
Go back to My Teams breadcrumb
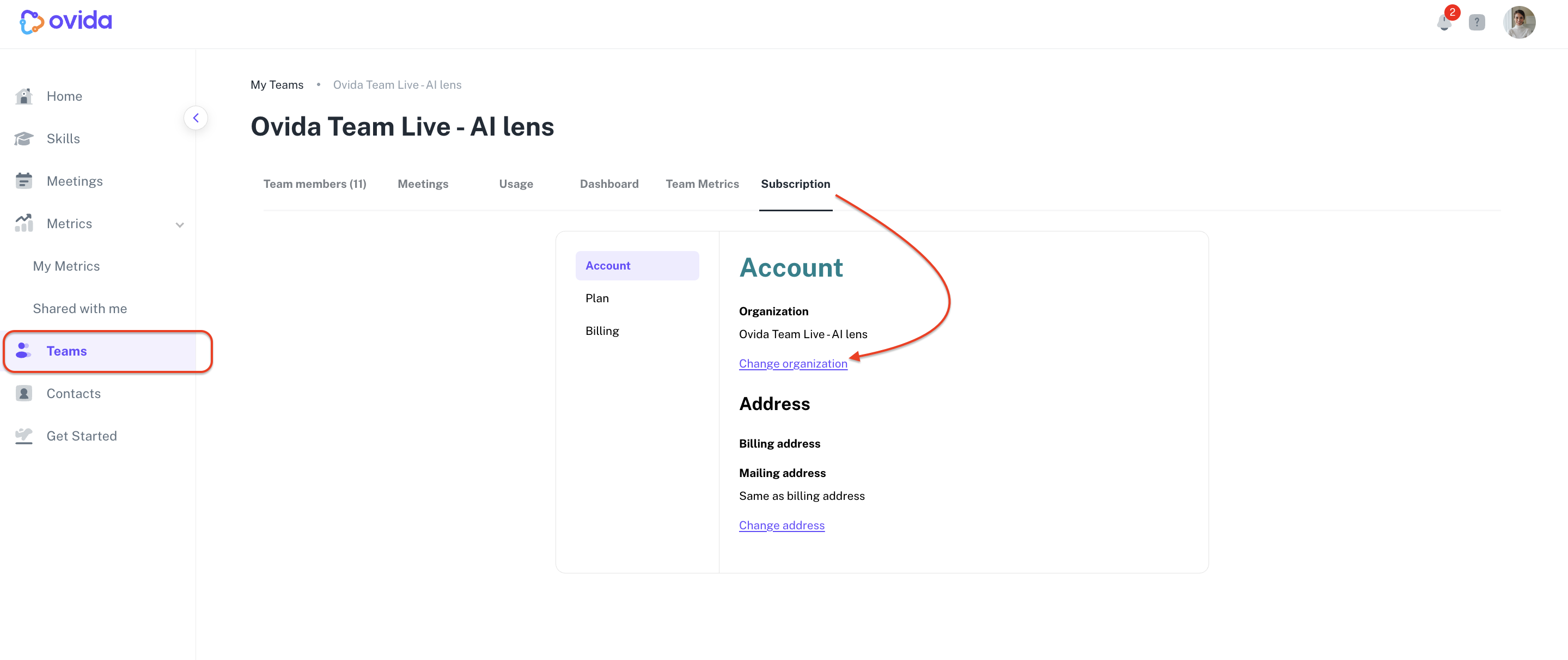(277, 84)
